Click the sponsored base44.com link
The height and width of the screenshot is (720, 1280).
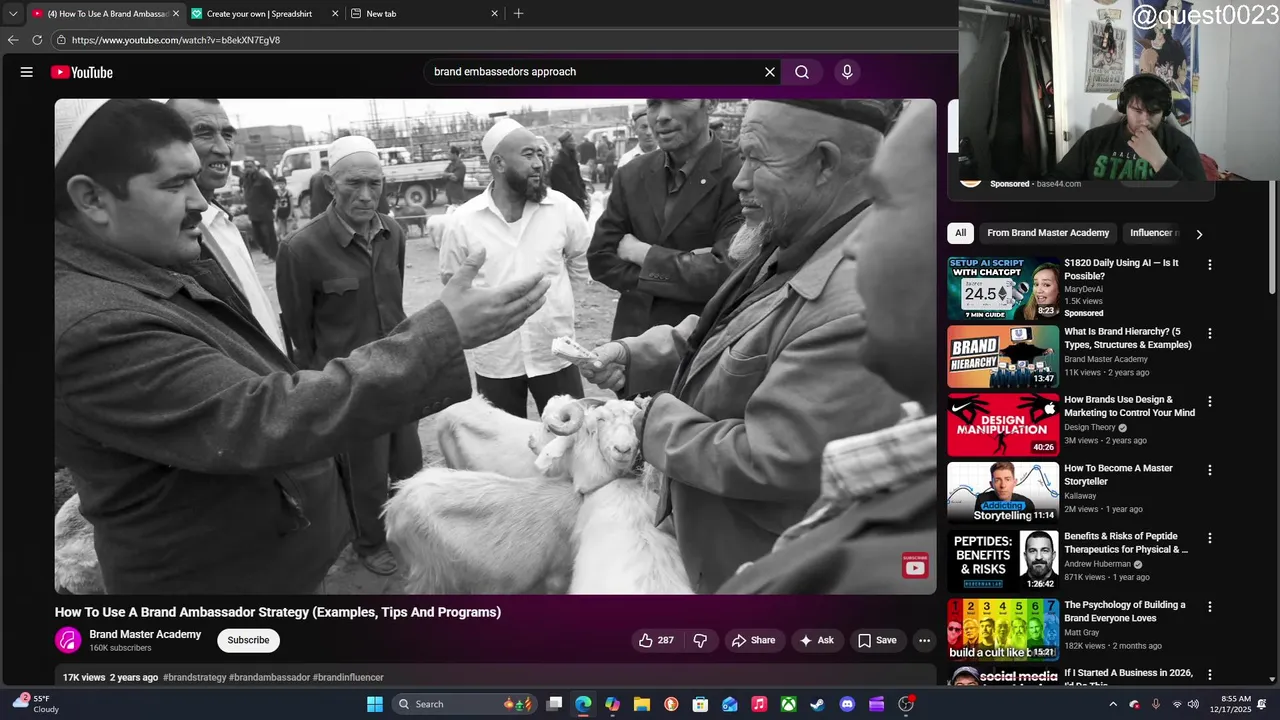coord(1059,184)
